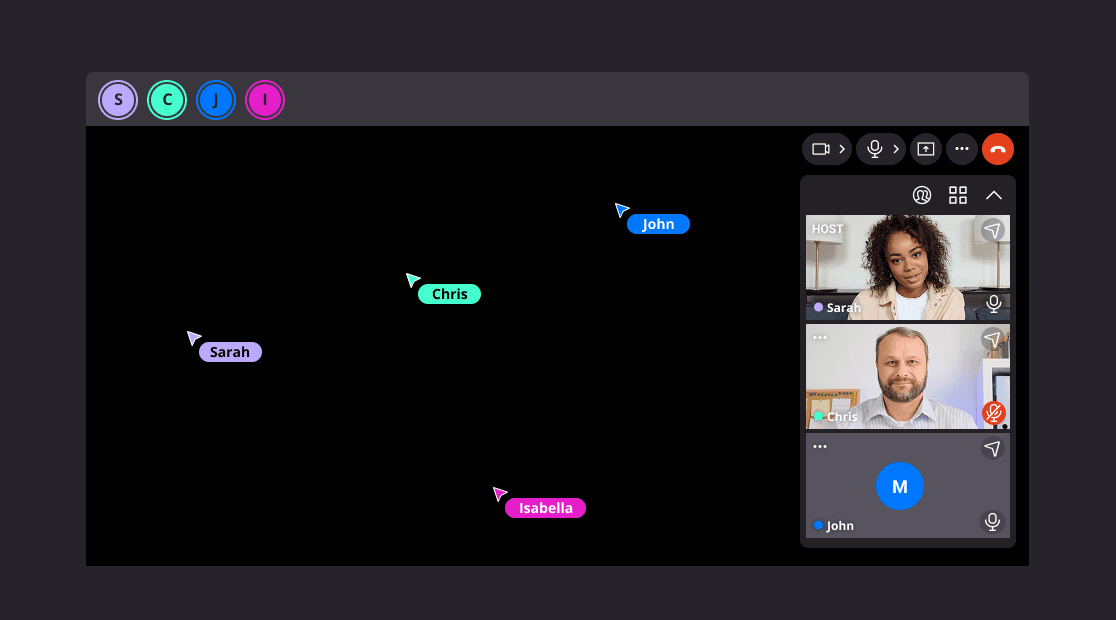Viewport: 1116px width, 620px height.
Task: Turn off the camera in the toolbar
Action: click(819, 148)
